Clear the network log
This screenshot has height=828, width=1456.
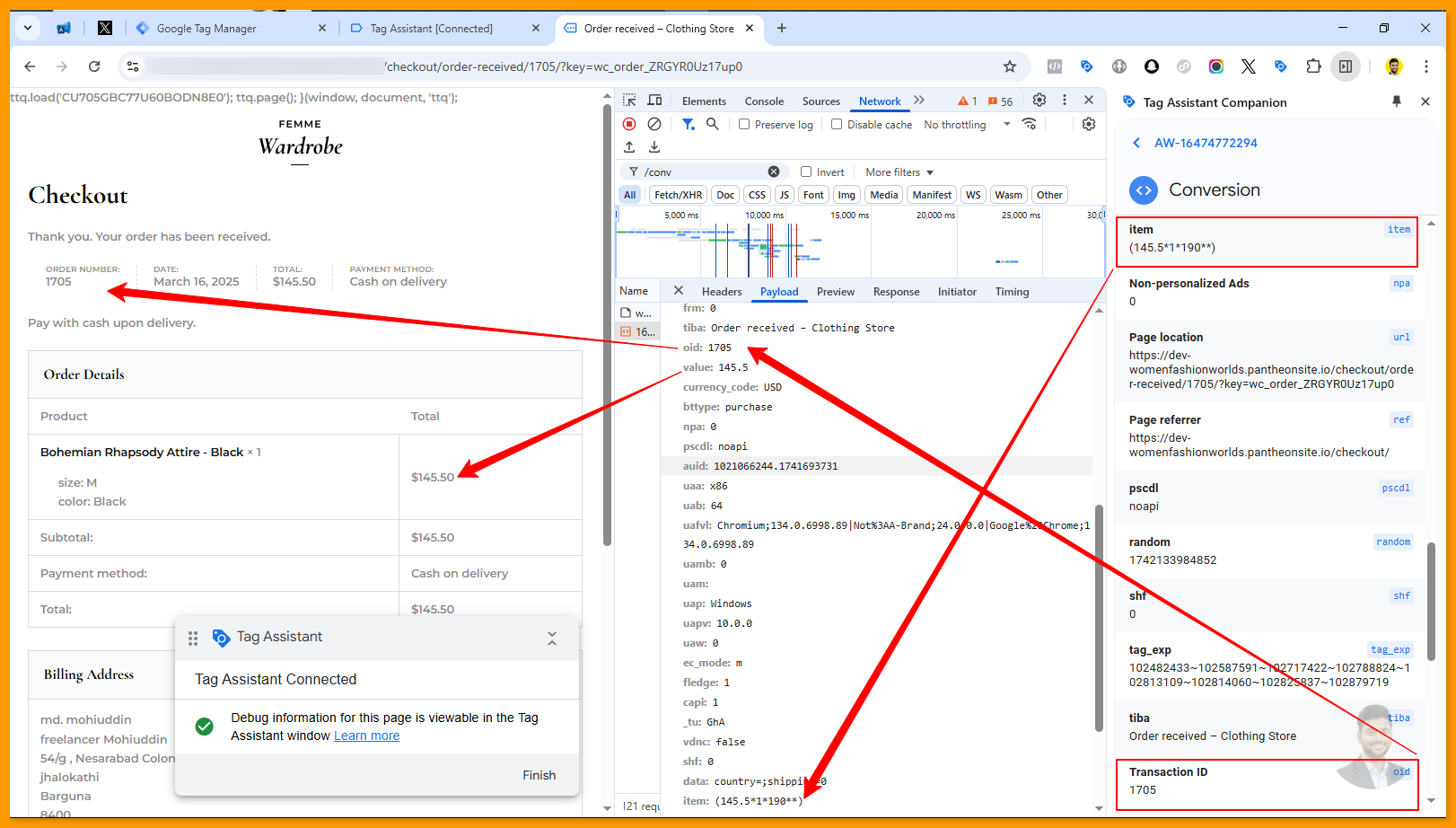[654, 124]
